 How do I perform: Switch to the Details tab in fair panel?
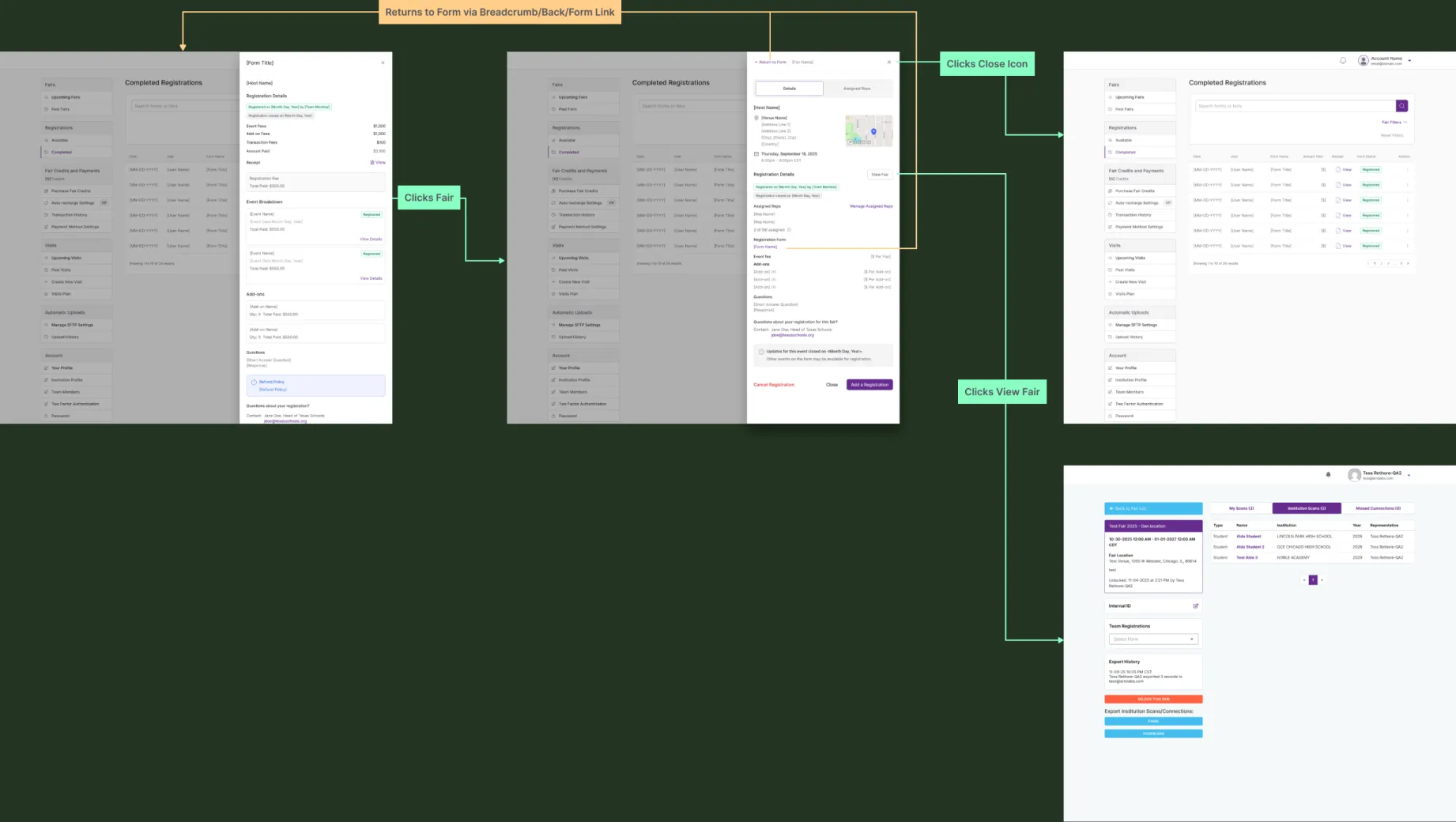[789, 89]
